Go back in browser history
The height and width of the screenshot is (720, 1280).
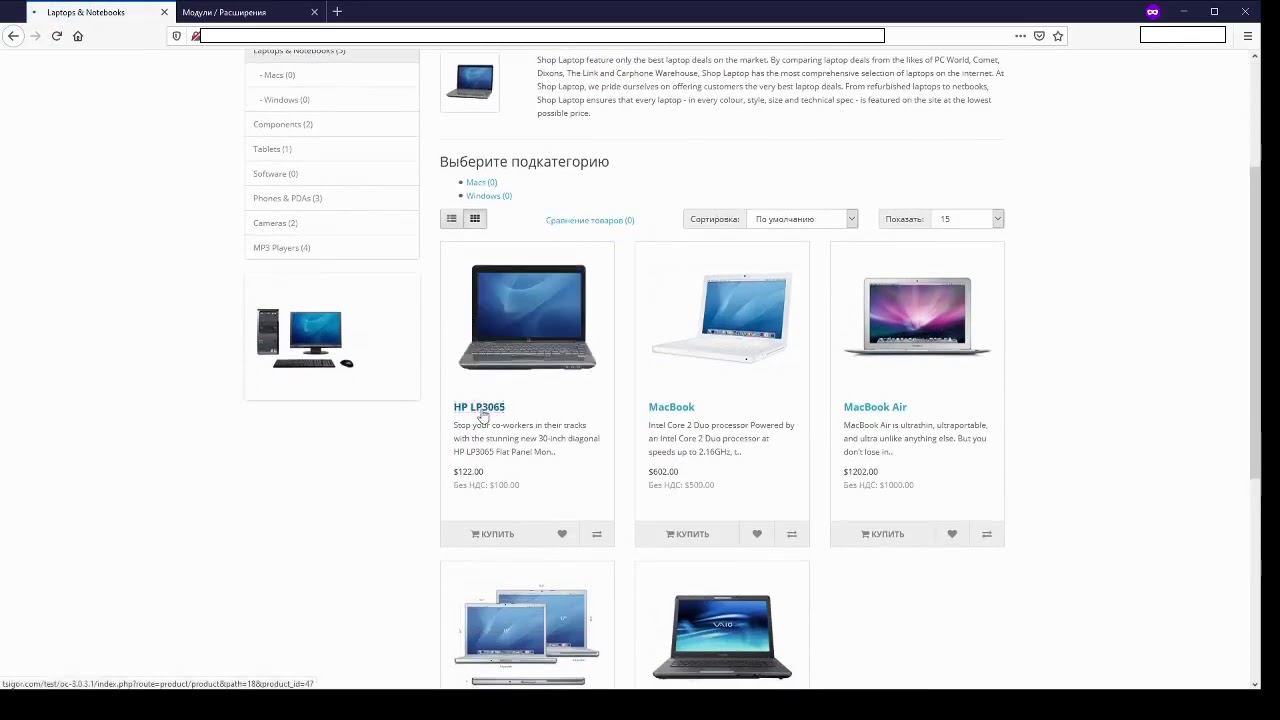(x=14, y=36)
